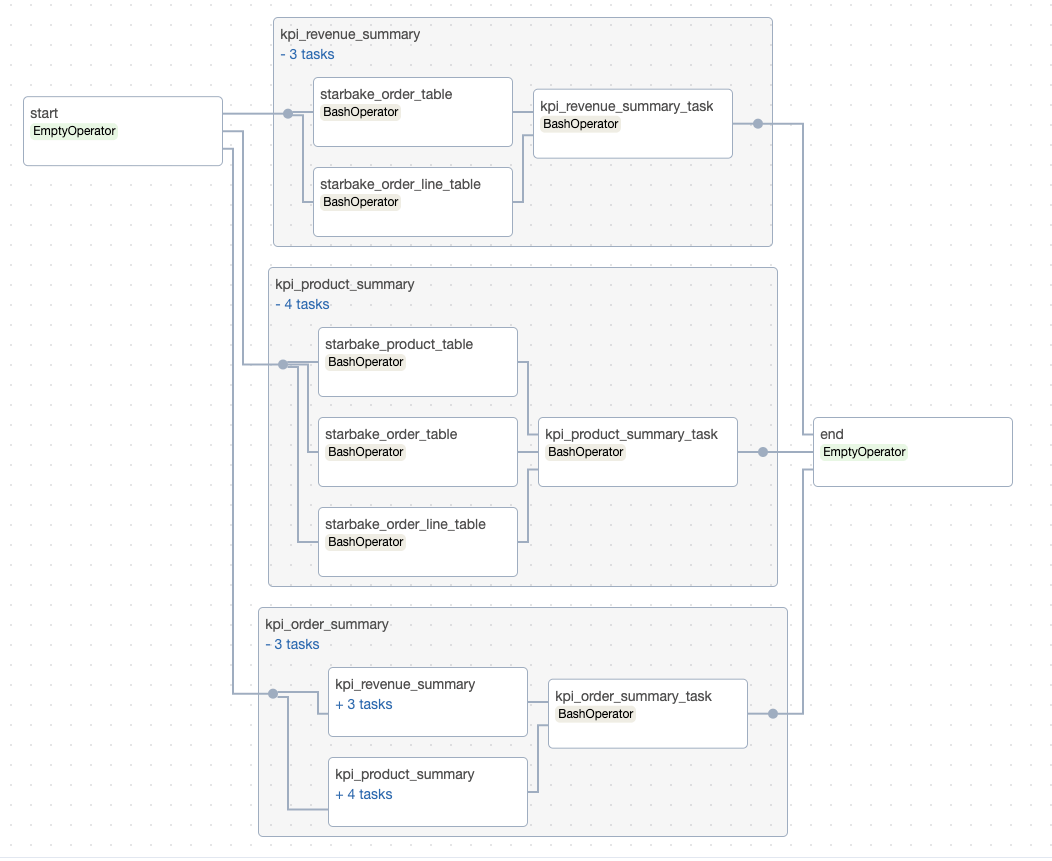Select the kpi_product_summary_task node
The width and height of the screenshot is (1052, 861).
point(637,452)
